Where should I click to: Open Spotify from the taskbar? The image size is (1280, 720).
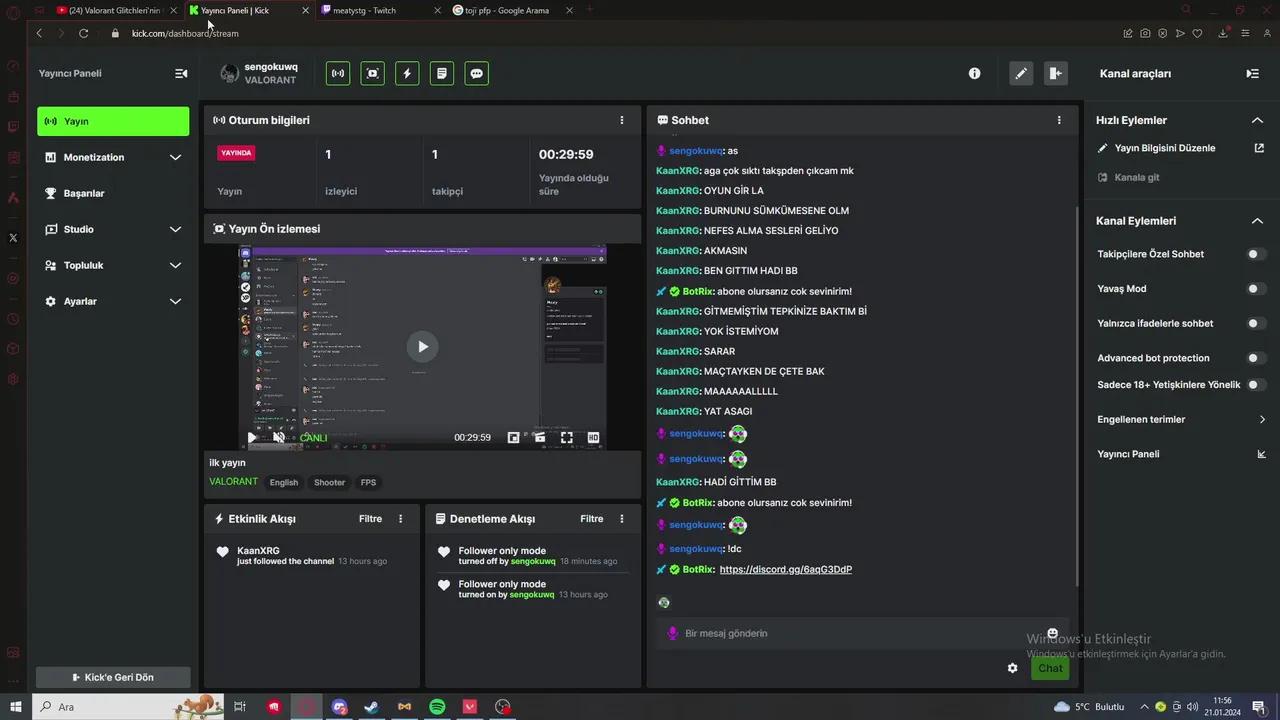[437, 707]
